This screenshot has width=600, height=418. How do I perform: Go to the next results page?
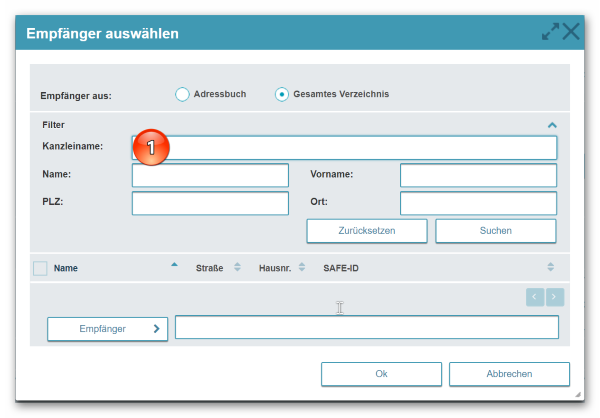[x=555, y=297]
